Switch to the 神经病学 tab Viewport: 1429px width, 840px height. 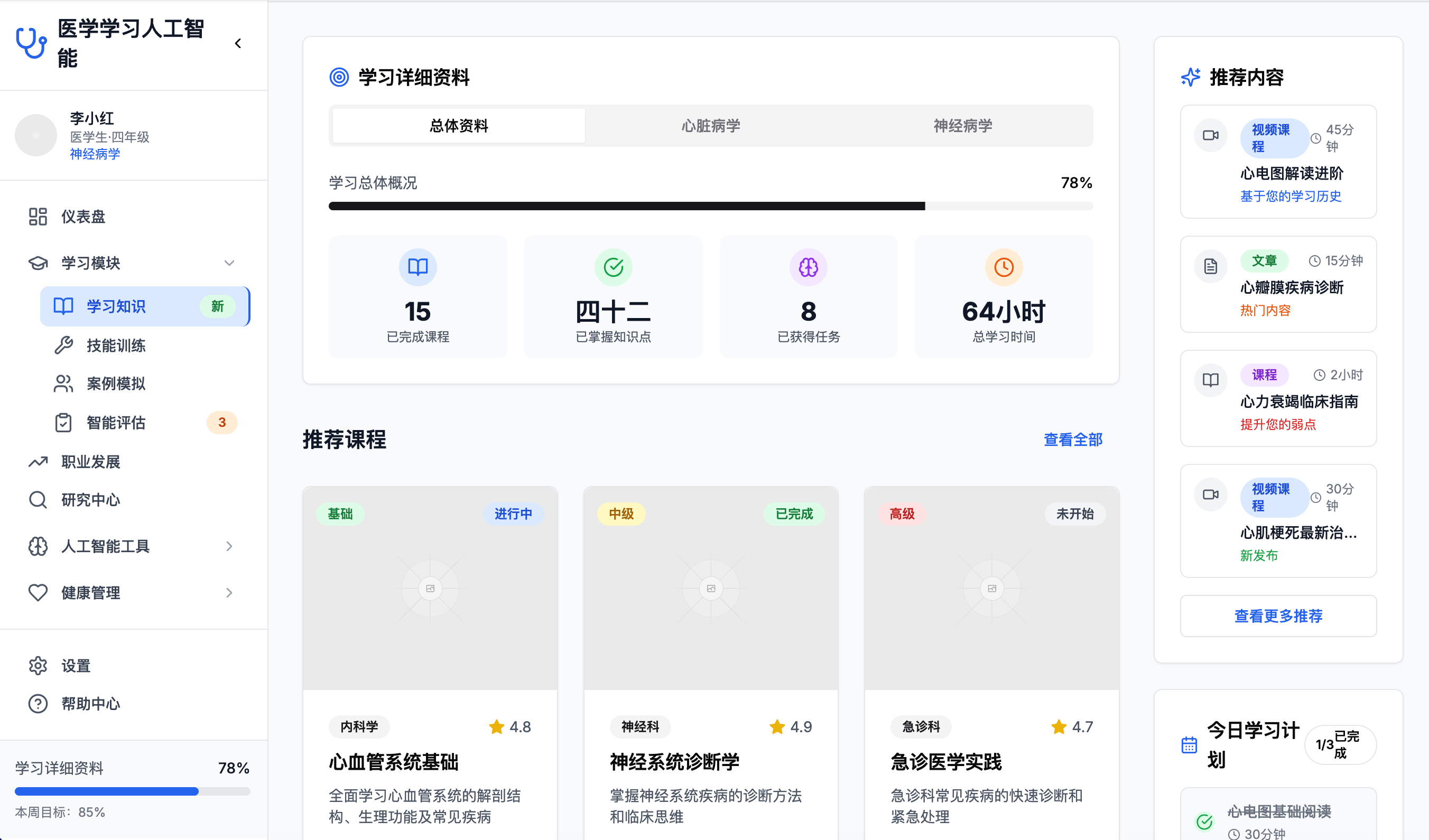click(x=962, y=126)
